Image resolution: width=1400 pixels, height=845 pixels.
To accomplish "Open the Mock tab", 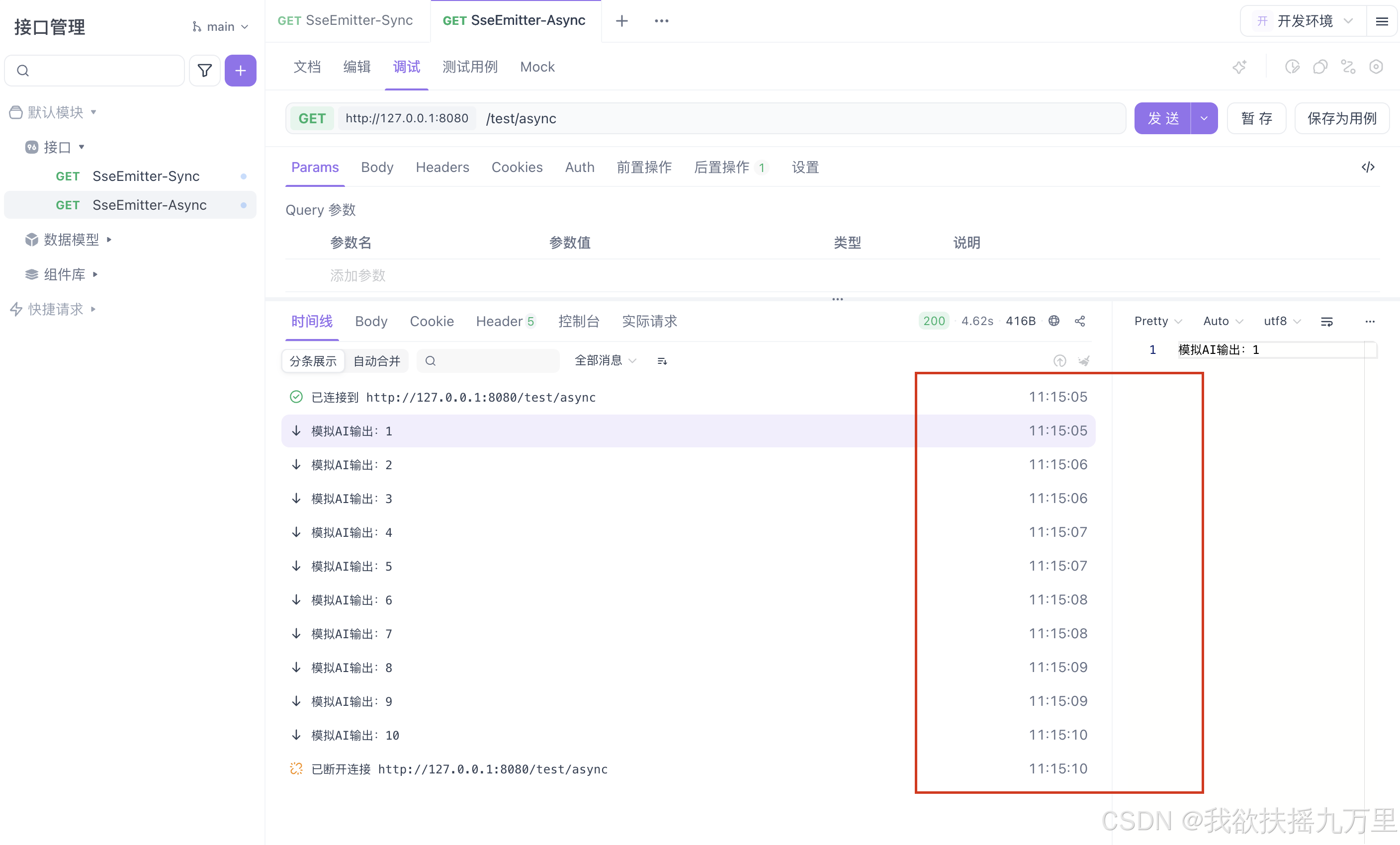I will coord(537,67).
